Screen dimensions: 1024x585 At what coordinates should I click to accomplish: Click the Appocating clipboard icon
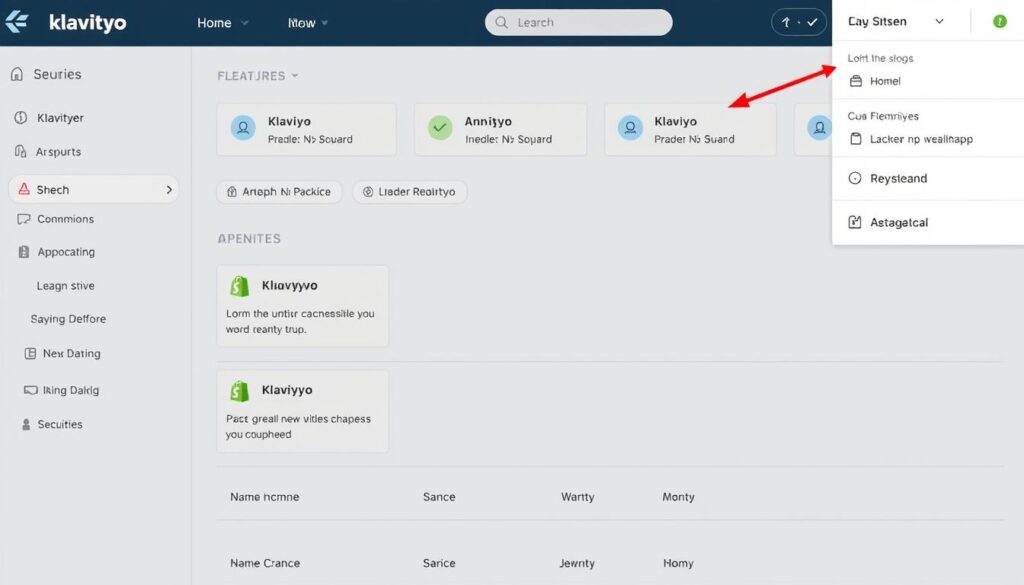(x=24, y=251)
